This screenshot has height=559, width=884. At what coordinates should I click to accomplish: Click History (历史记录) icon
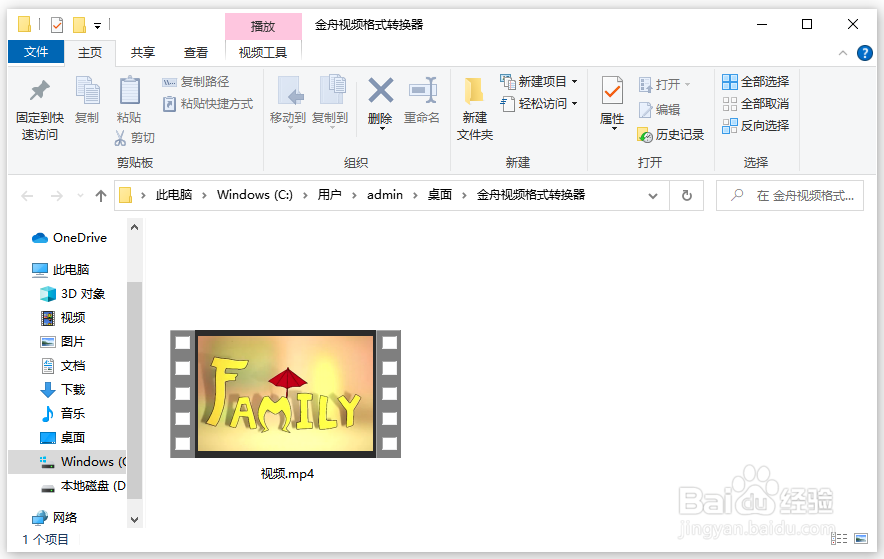645,135
